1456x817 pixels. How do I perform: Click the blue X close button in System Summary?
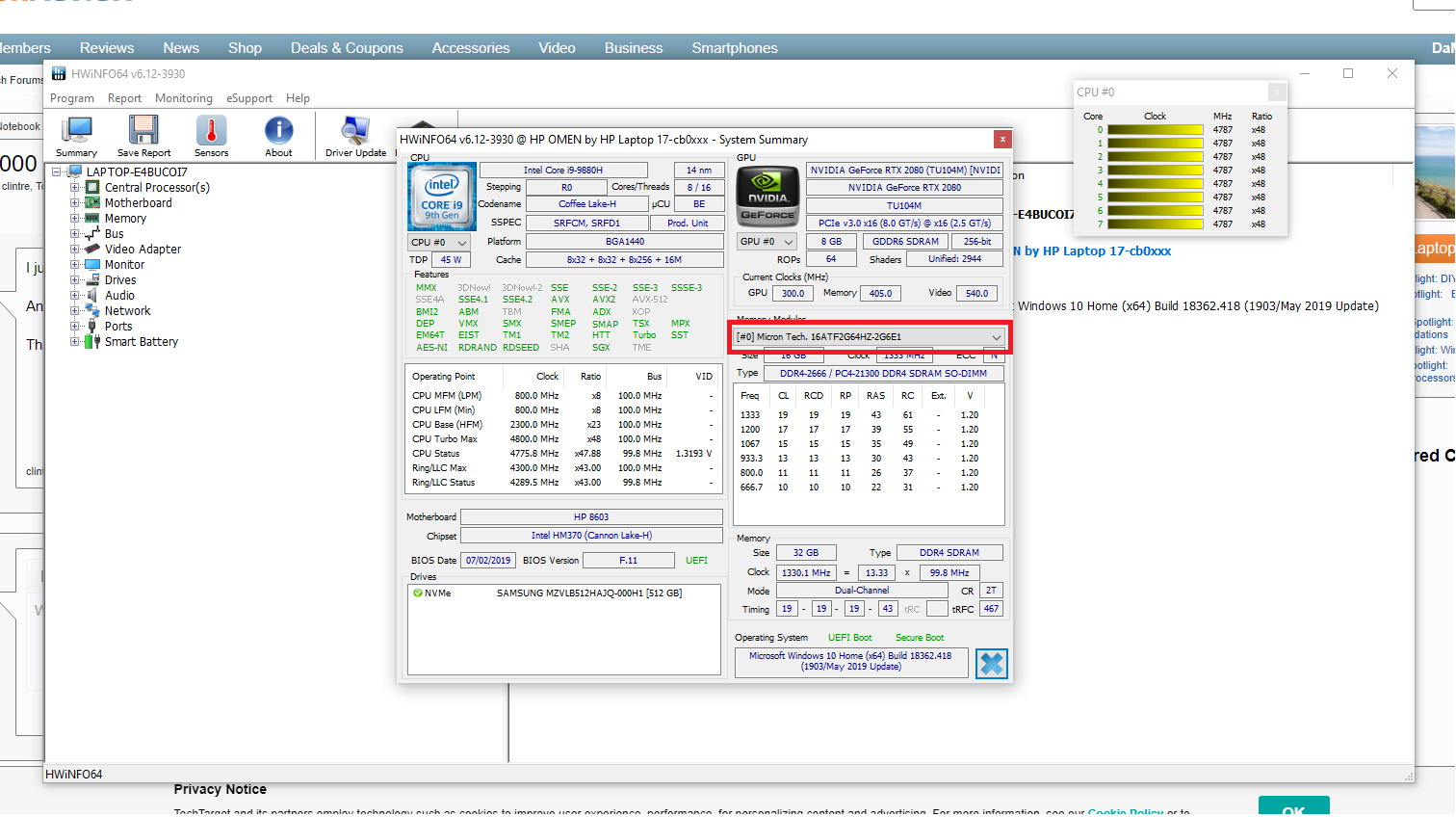pyautogui.click(x=991, y=664)
